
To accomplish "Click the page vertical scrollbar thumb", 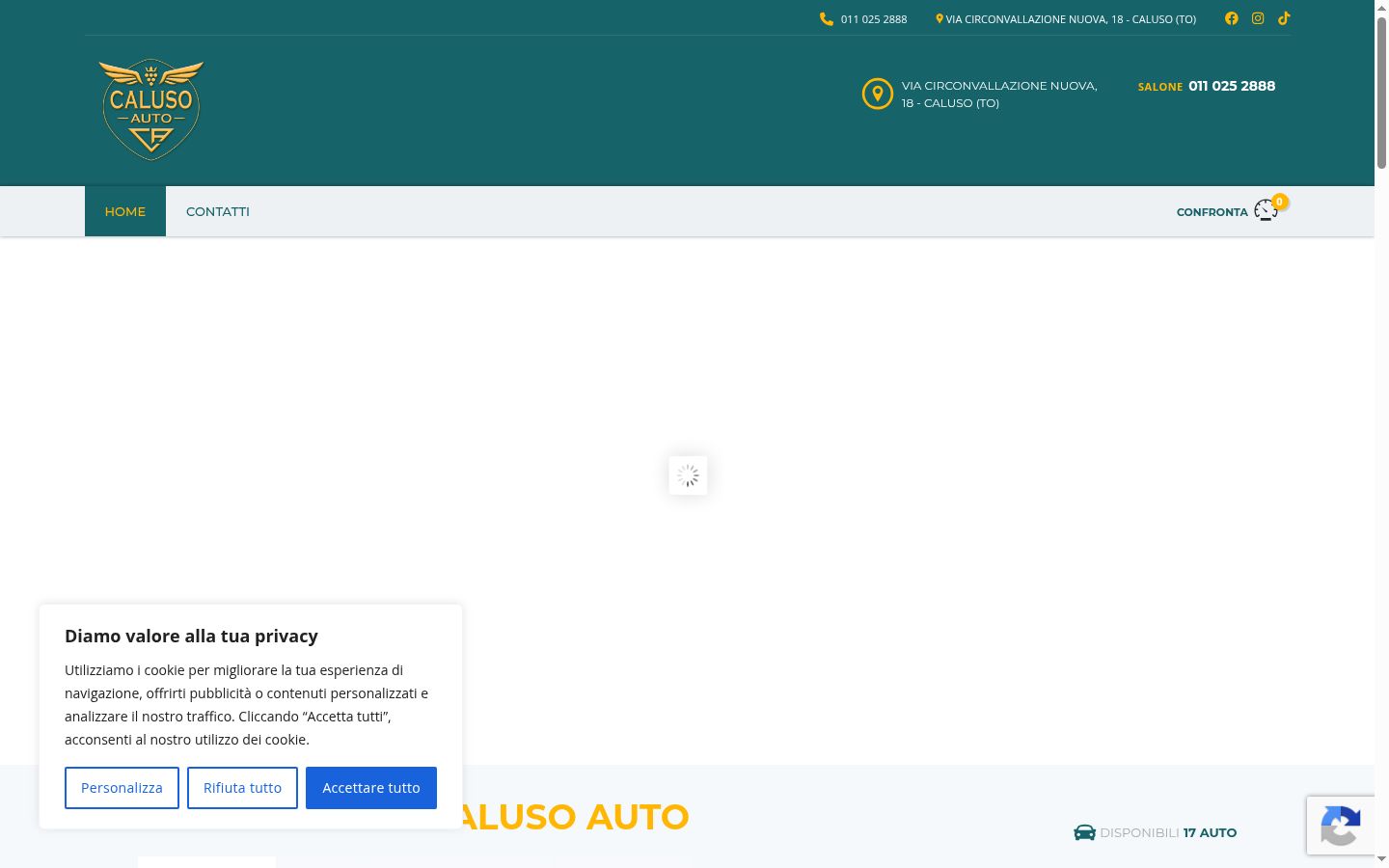I will [x=1381, y=92].
